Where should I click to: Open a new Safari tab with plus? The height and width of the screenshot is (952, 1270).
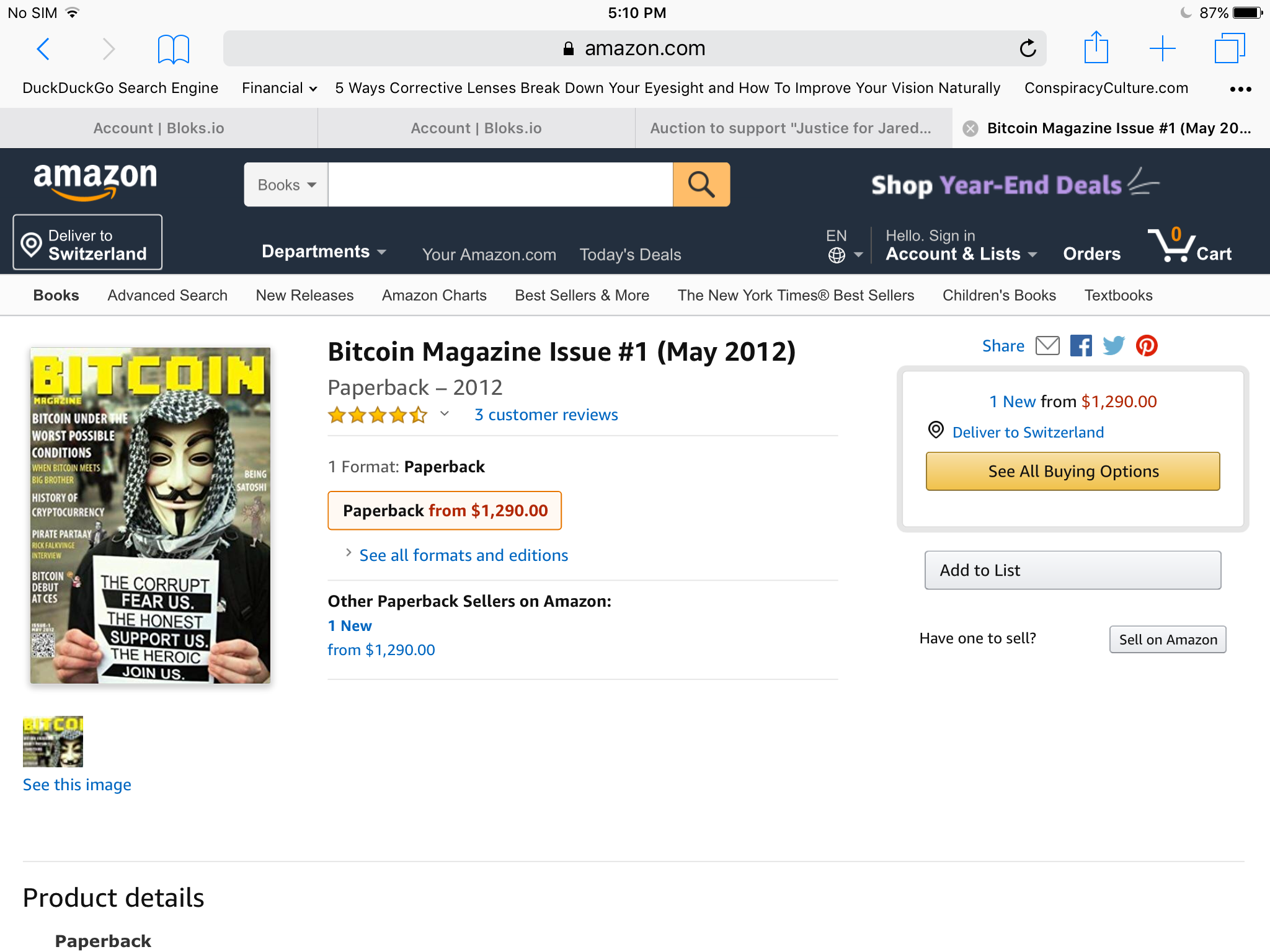pyautogui.click(x=1162, y=48)
